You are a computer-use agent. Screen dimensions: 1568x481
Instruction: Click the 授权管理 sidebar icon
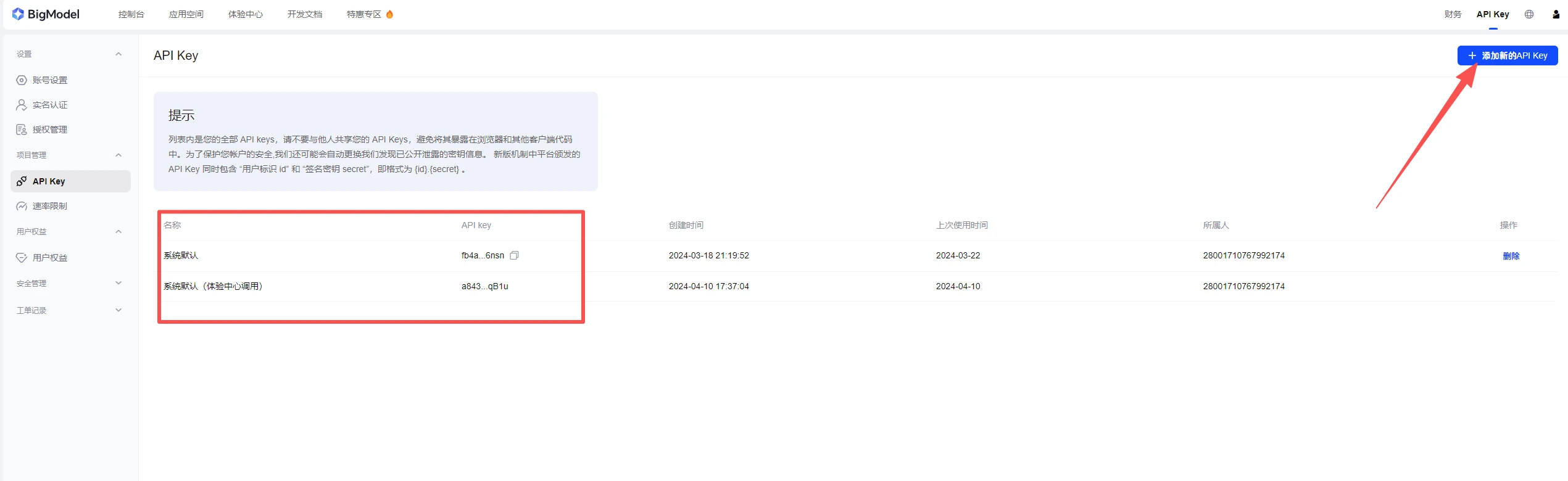click(22, 129)
